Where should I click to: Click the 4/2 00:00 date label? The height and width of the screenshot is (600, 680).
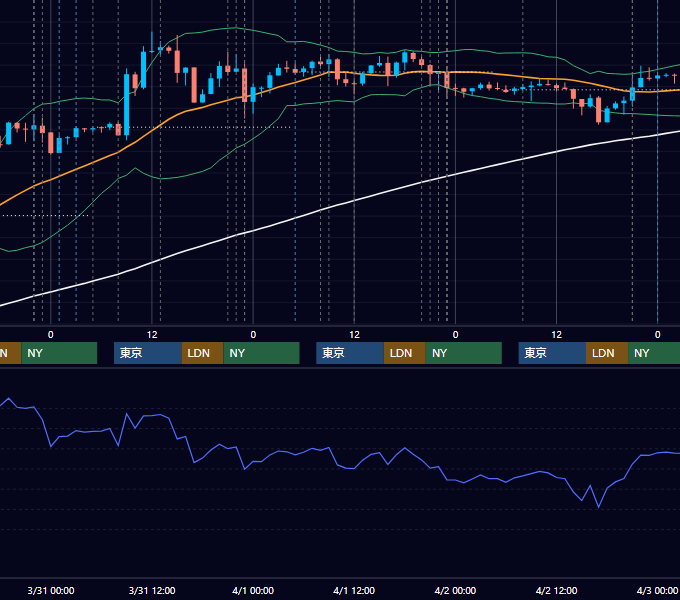455,590
